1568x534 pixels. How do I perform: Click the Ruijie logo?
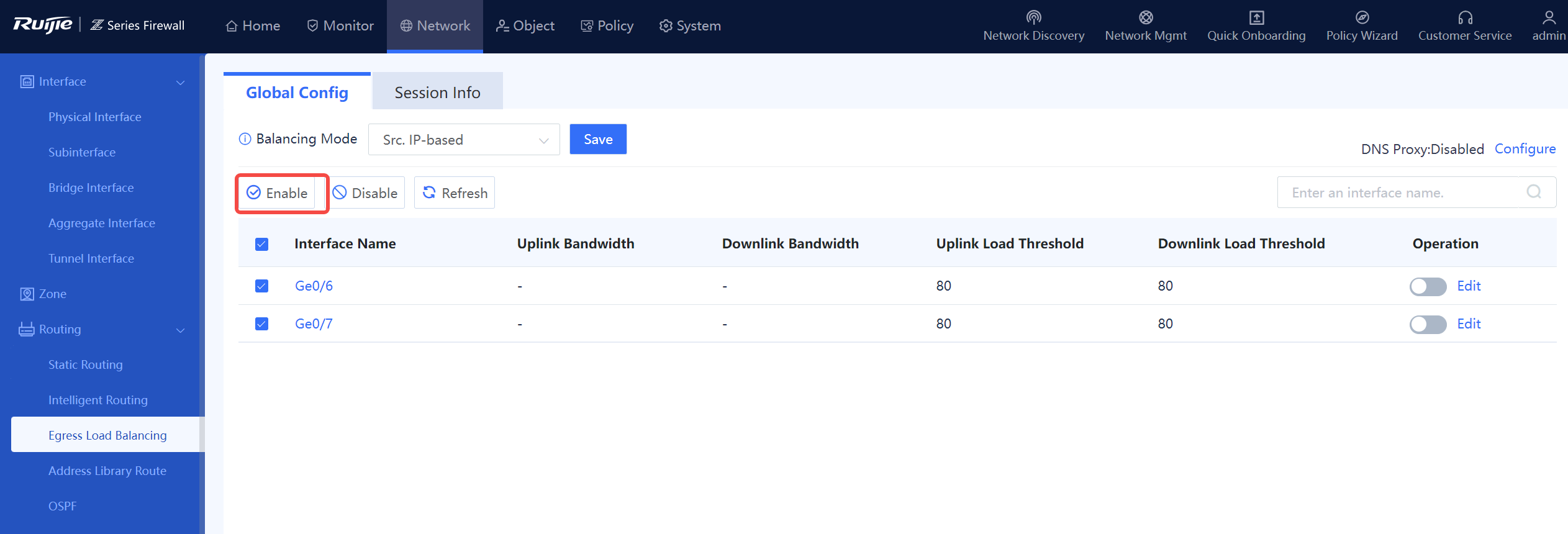43,25
